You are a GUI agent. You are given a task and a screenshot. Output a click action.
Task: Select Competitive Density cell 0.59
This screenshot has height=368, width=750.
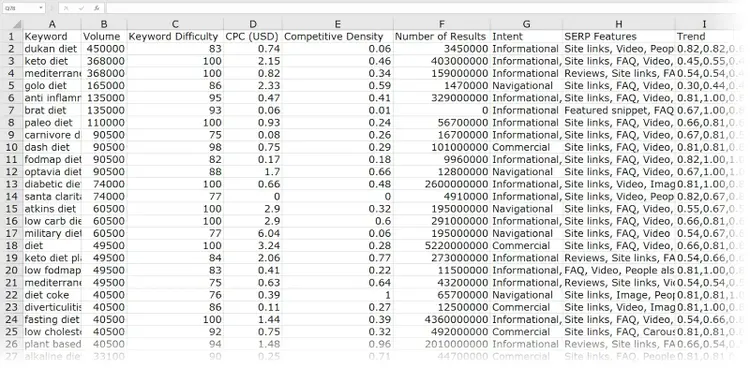[338, 86]
